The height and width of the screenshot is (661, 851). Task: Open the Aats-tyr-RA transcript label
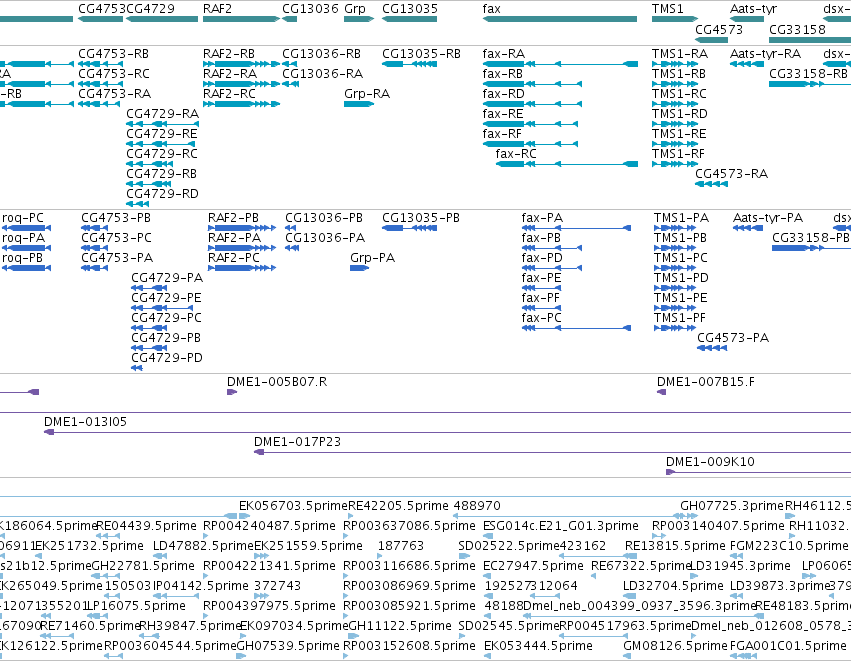(x=765, y=54)
